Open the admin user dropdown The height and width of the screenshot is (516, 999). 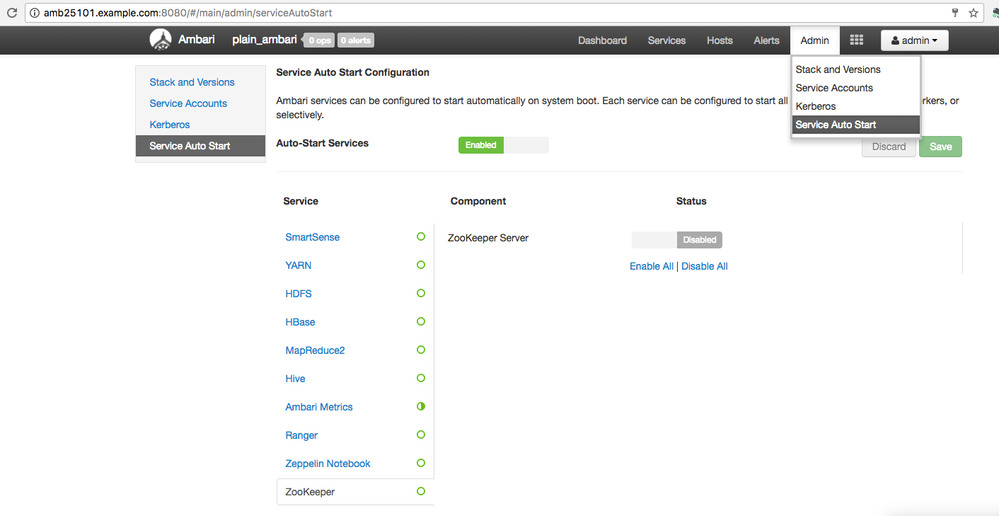click(914, 40)
